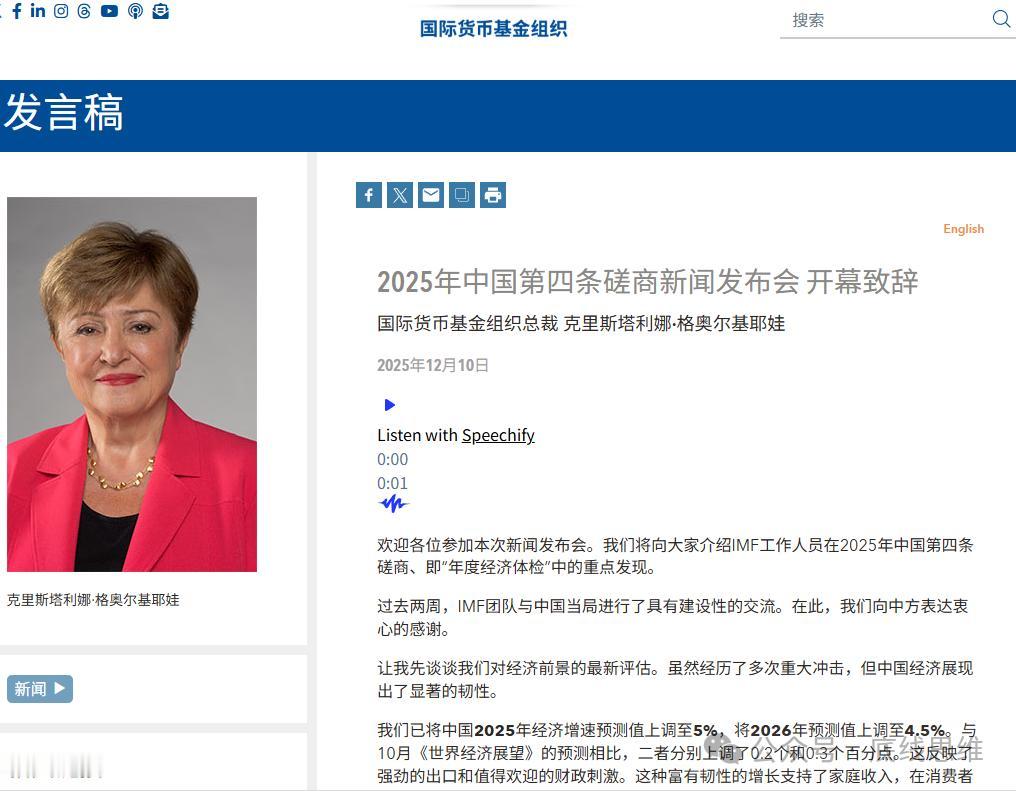Open the email newsletter icon in the header
The width and height of the screenshot is (1016, 791).
[160, 11]
